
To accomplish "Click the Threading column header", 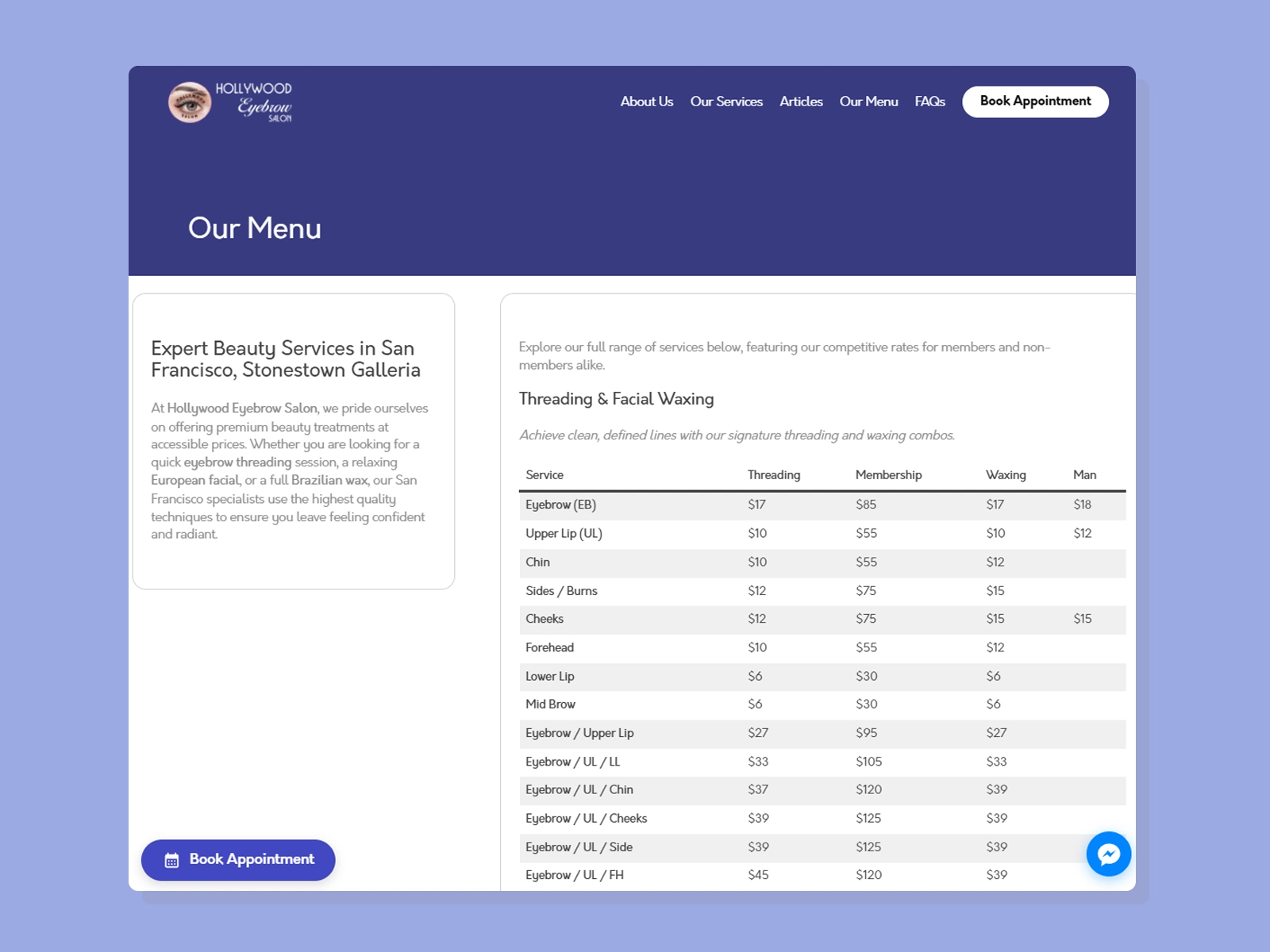I will 773,475.
